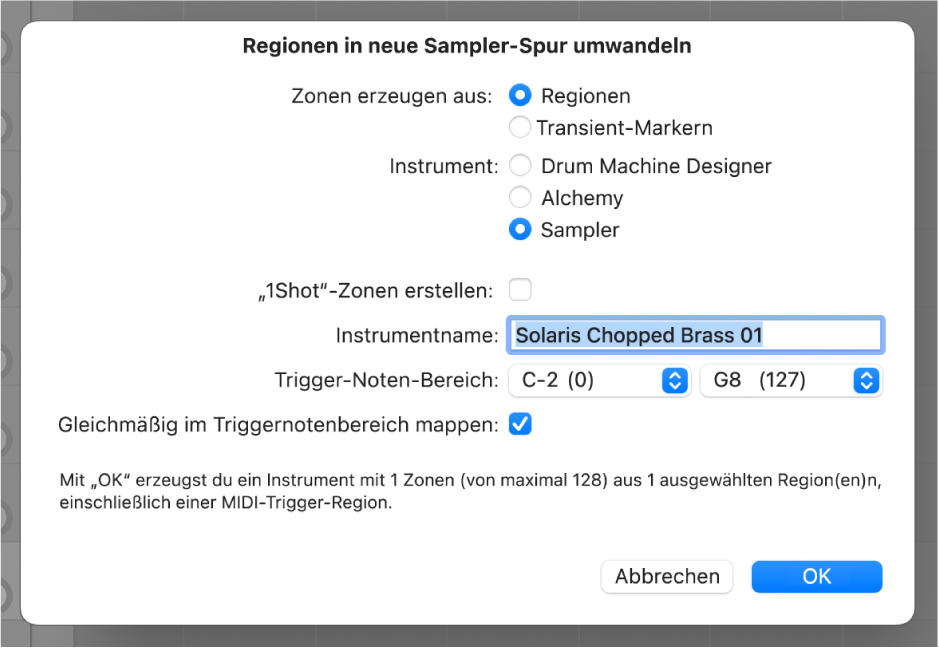This screenshot has width=939, height=649.
Task: Cancel the conversion with Abbrechen
Action: (666, 577)
